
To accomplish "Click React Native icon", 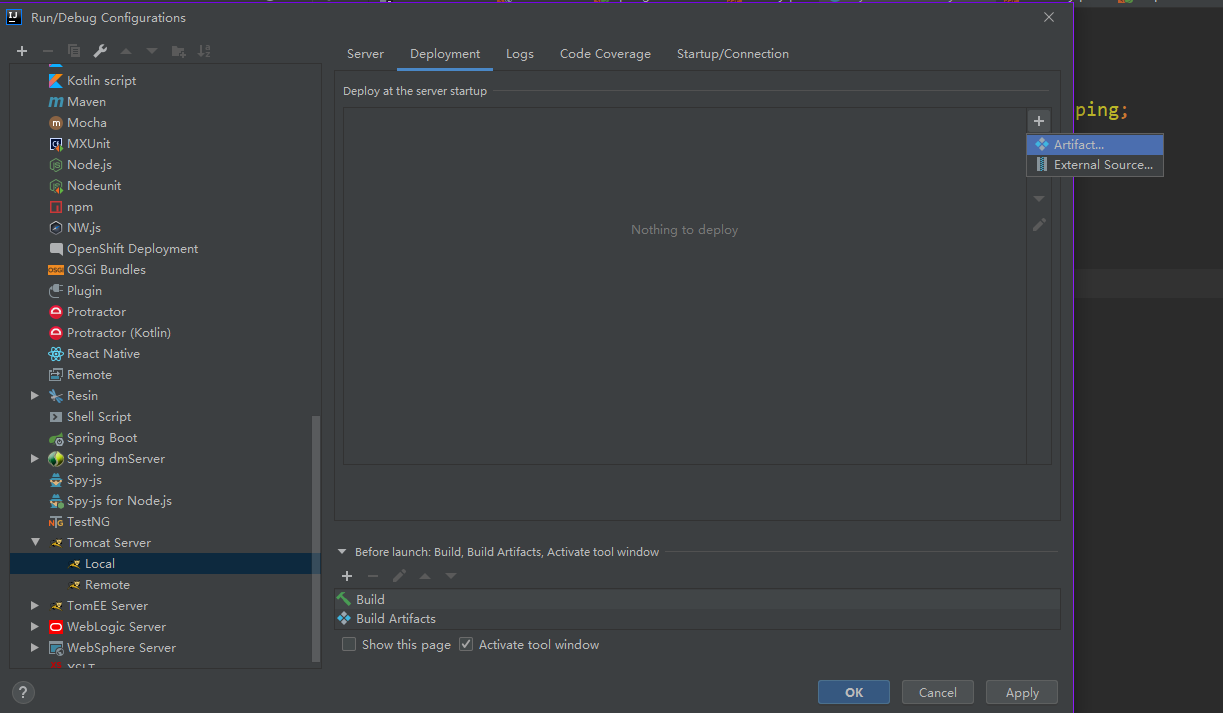I will (x=56, y=354).
